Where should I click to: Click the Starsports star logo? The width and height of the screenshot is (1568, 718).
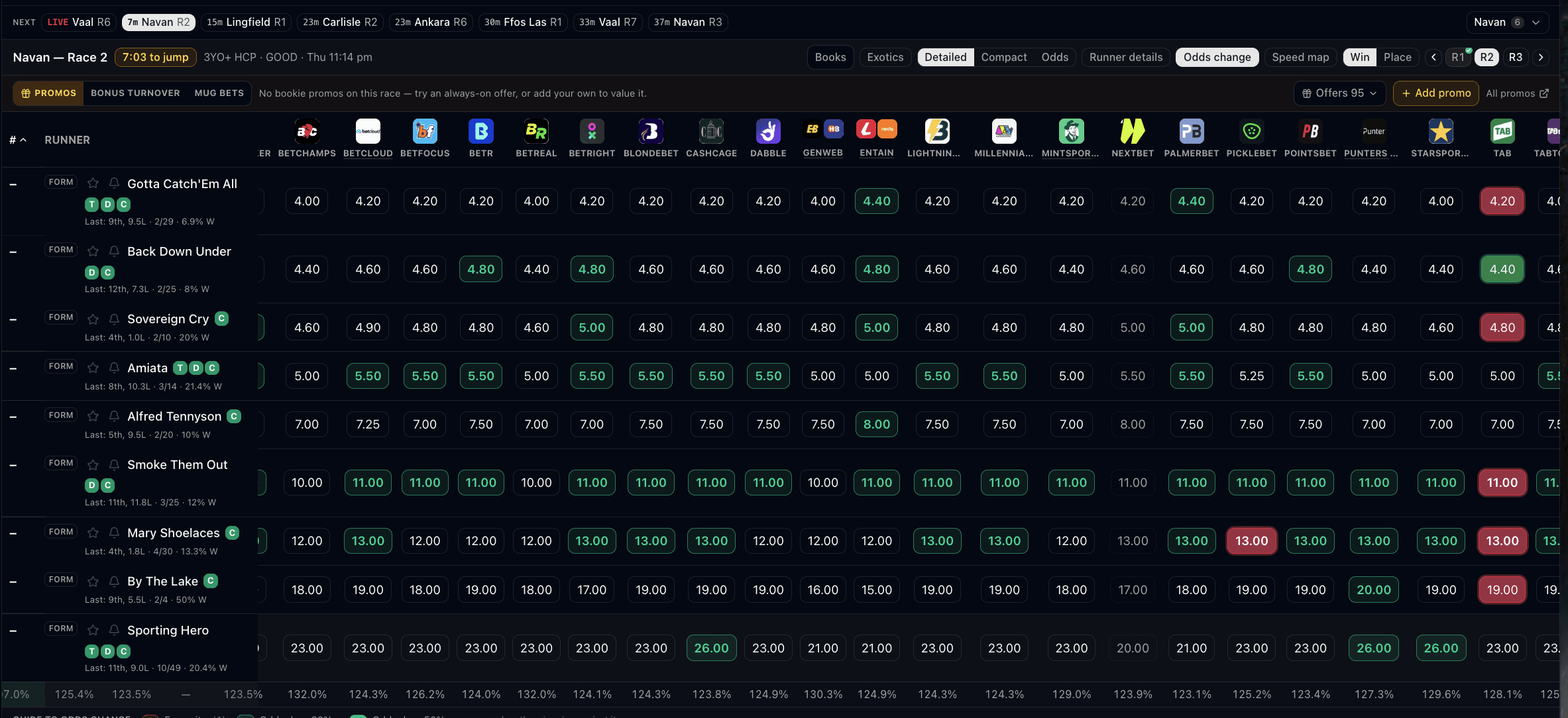coord(1441,131)
